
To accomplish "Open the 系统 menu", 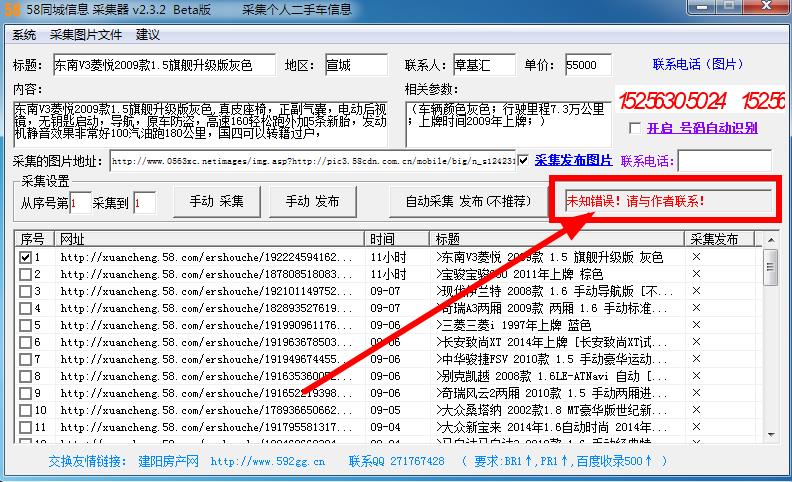I will point(24,34).
